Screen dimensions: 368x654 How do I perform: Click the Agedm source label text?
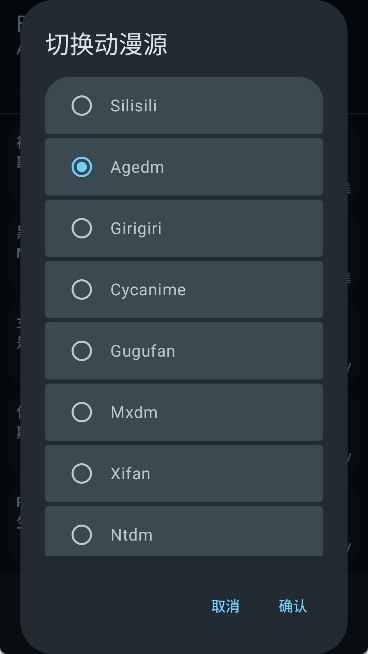137,167
